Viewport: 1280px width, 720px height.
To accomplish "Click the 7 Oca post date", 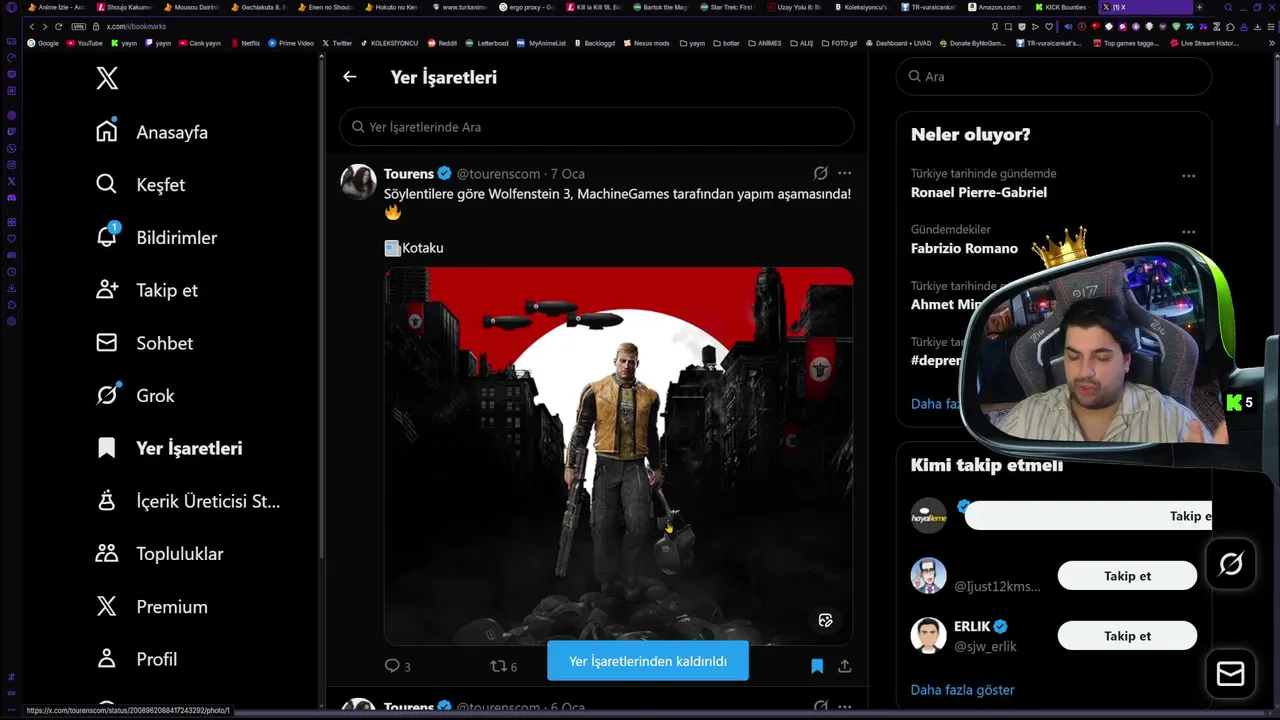I will point(568,173).
